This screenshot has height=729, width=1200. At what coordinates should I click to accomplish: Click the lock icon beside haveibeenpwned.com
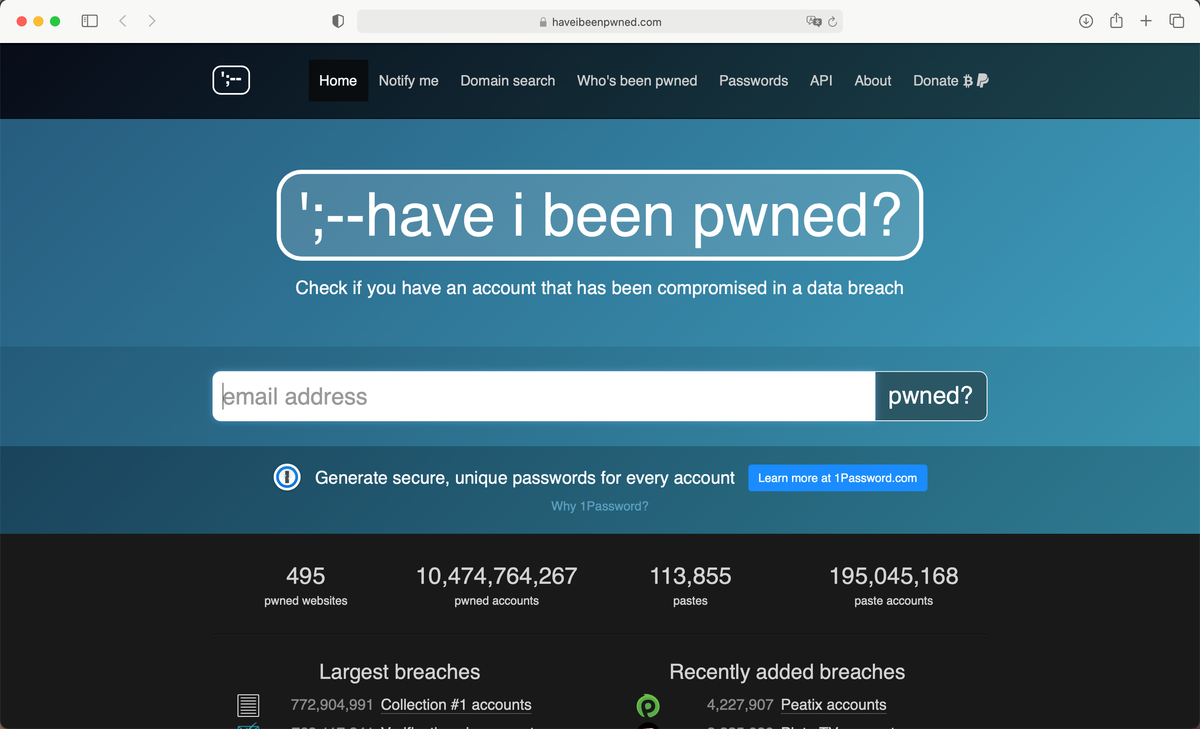click(543, 22)
